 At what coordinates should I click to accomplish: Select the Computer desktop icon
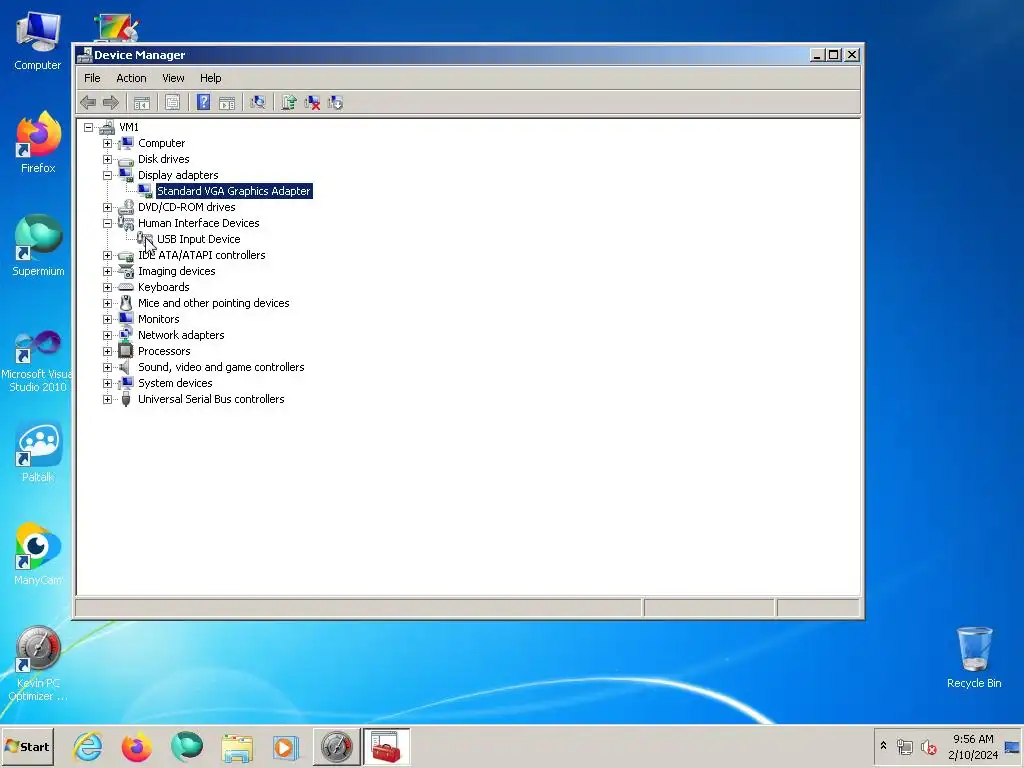38,40
